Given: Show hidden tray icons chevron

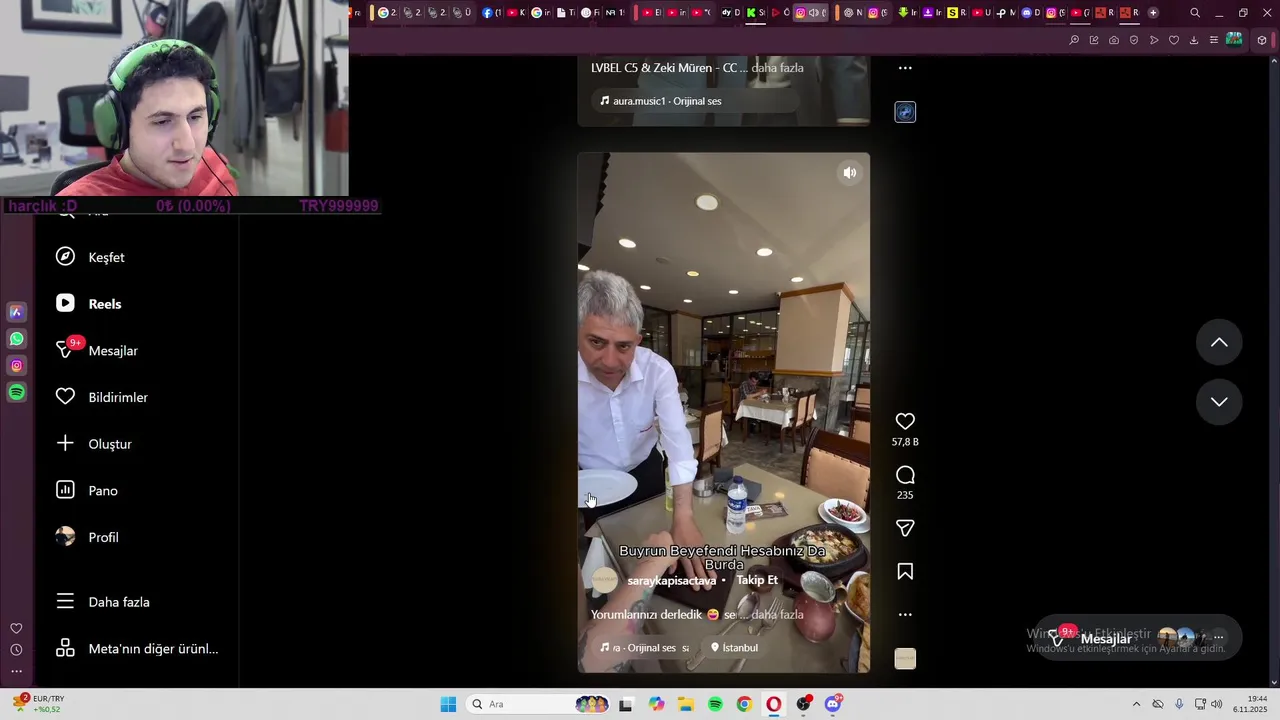Looking at the screenshot, I should click(1136, 704).
